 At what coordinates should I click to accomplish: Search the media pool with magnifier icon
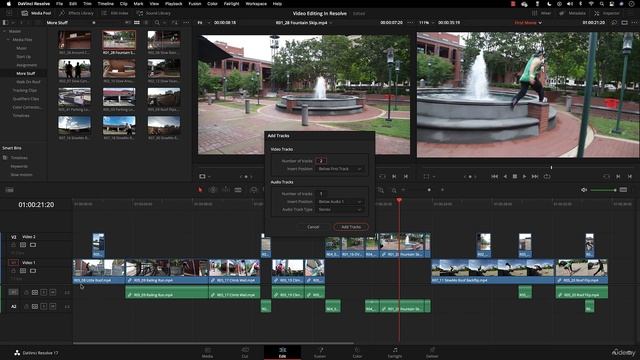coord(157,22)
